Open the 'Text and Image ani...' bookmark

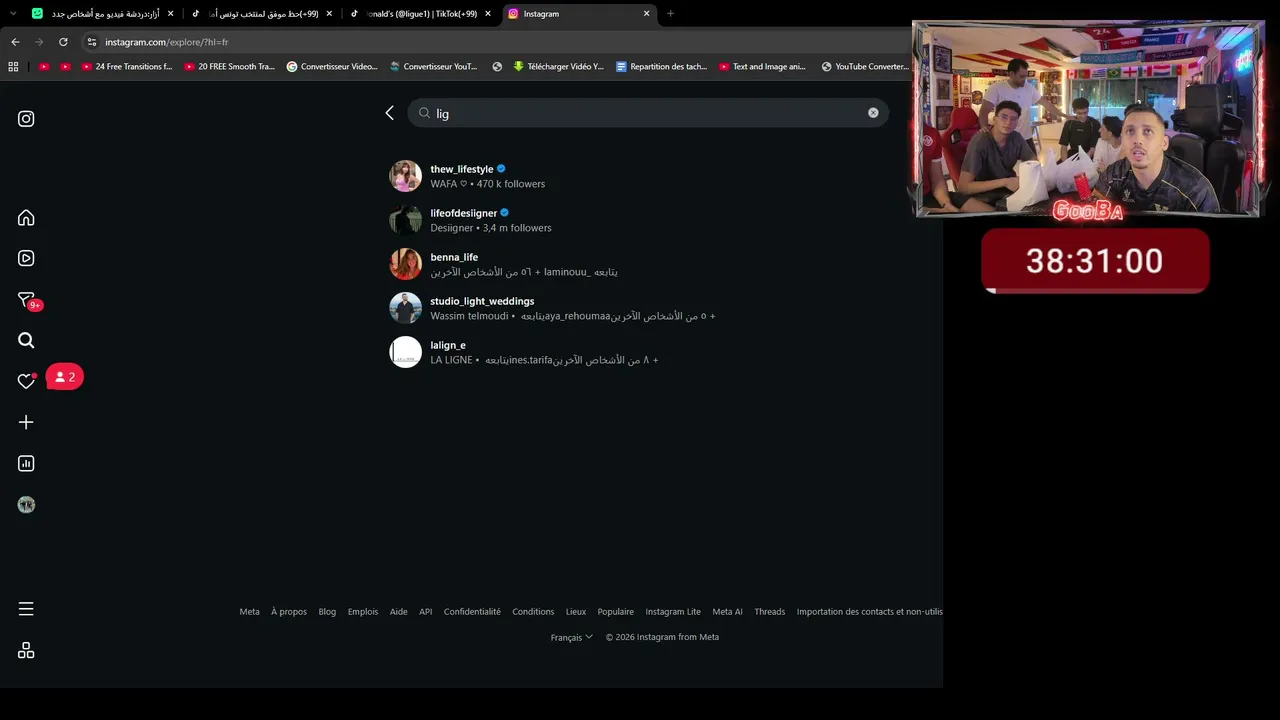(763, 67)
